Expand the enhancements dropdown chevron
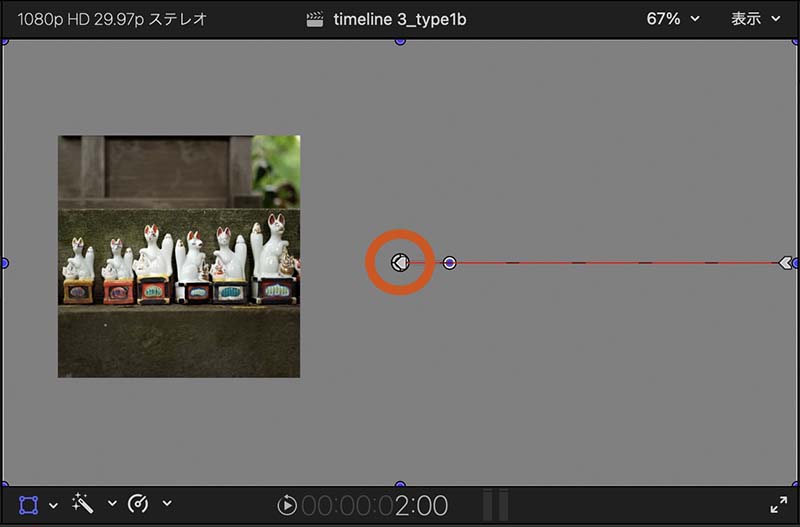Viewport: 800px width, 527px height. (x=112, y=504)
